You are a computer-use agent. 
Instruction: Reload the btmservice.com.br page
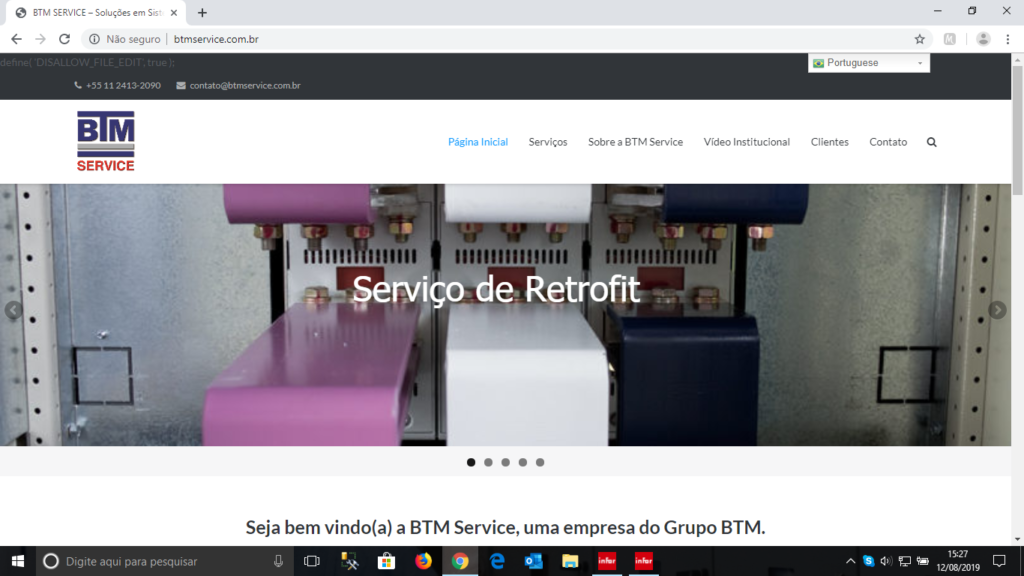click(63, 38)
